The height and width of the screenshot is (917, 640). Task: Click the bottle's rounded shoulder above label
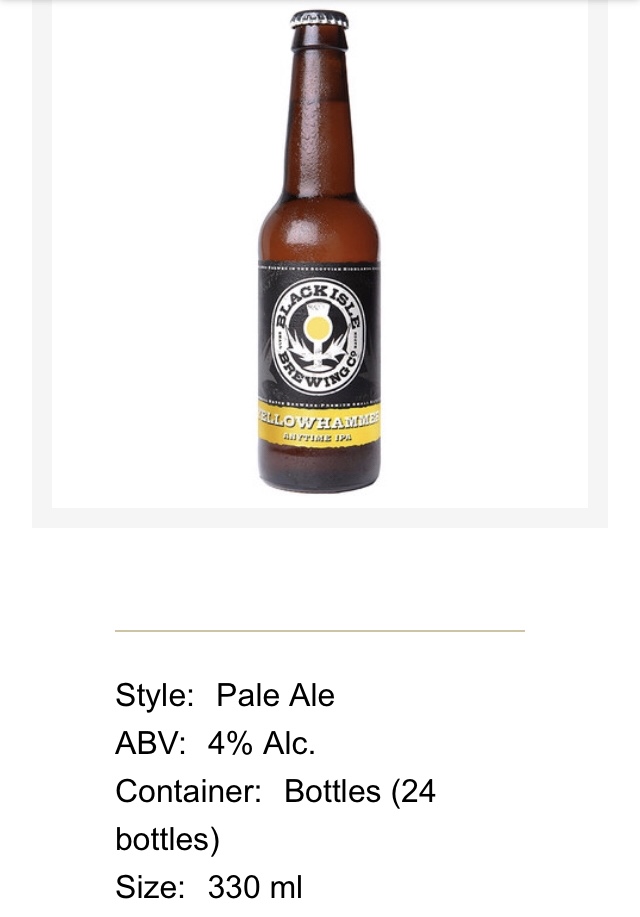pyautogui.click(x=319, y=229)
